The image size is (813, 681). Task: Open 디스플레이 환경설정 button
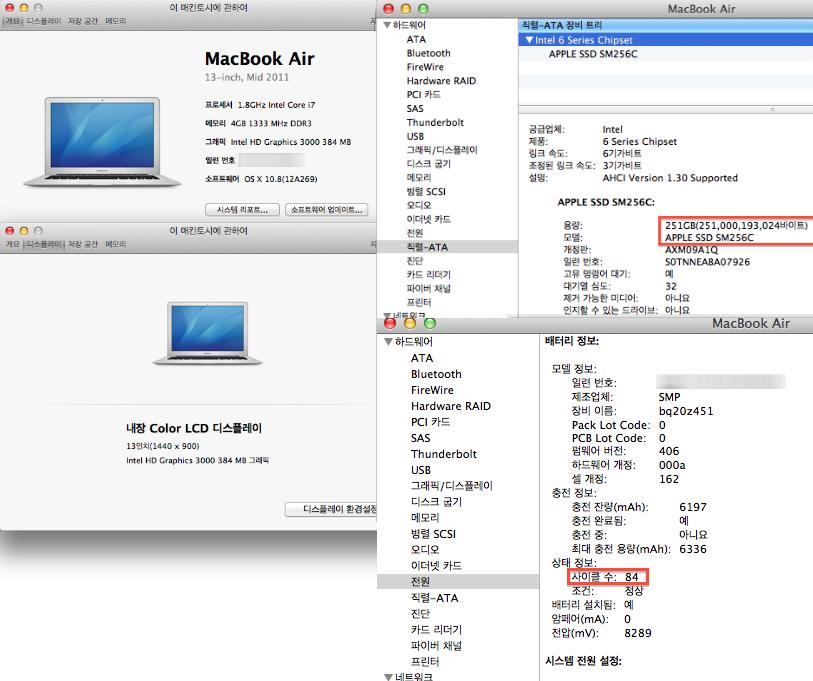point(332,509)
